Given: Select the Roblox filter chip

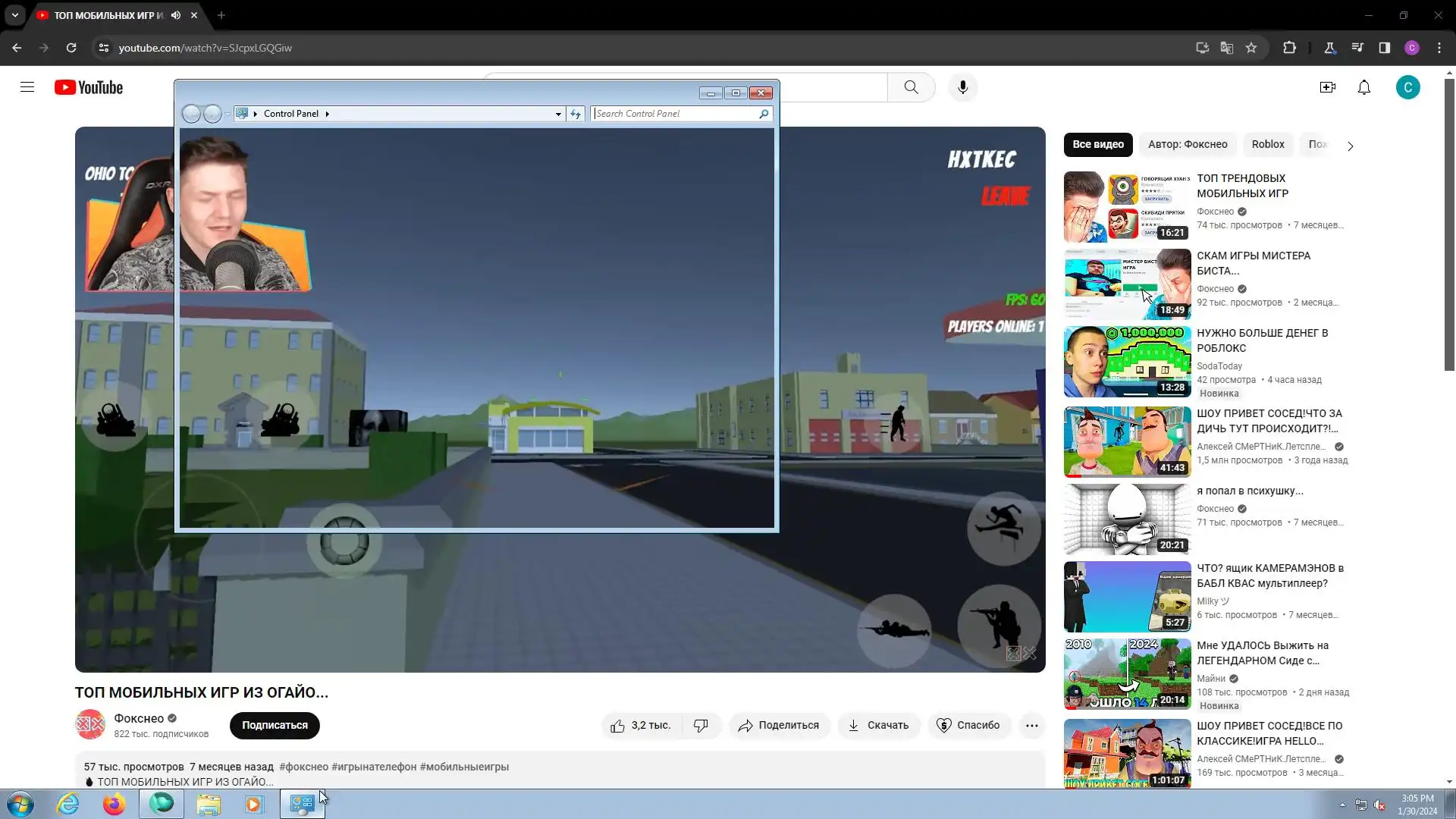Looking at the screenshot, I should tap(1267, 144).
